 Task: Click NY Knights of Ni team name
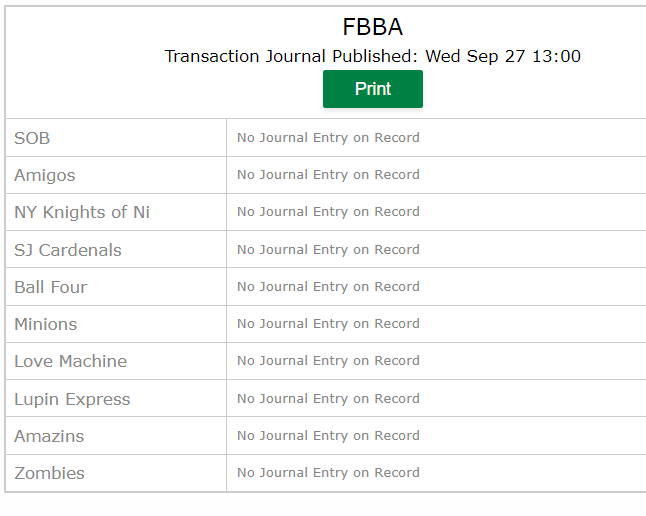pyautogui.click(x=82, y=212)
